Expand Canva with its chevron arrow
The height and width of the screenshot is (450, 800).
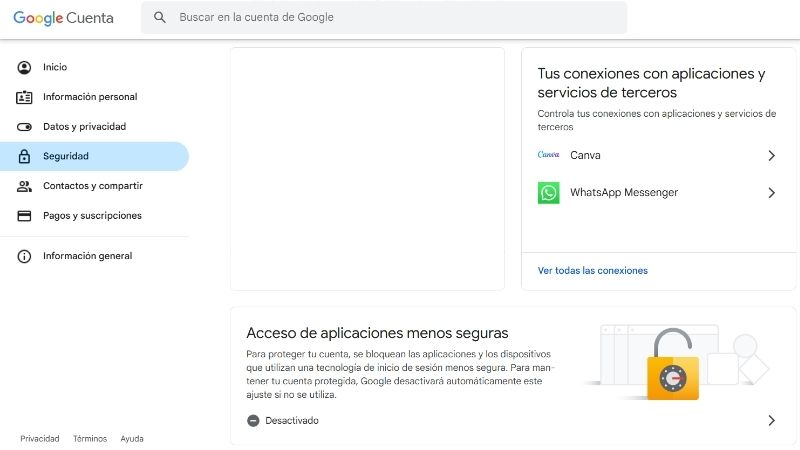point(771,156)
